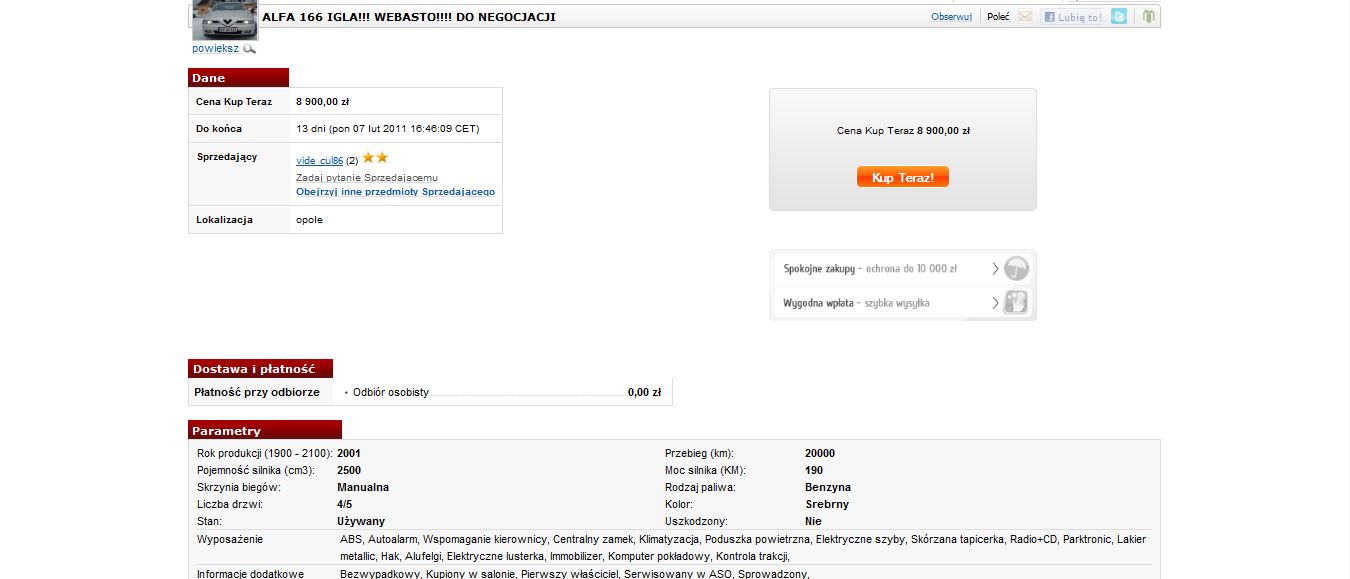Click the fuel type value Benzyna
This screenshot has width=1350, height=579.
pos(828,487)
